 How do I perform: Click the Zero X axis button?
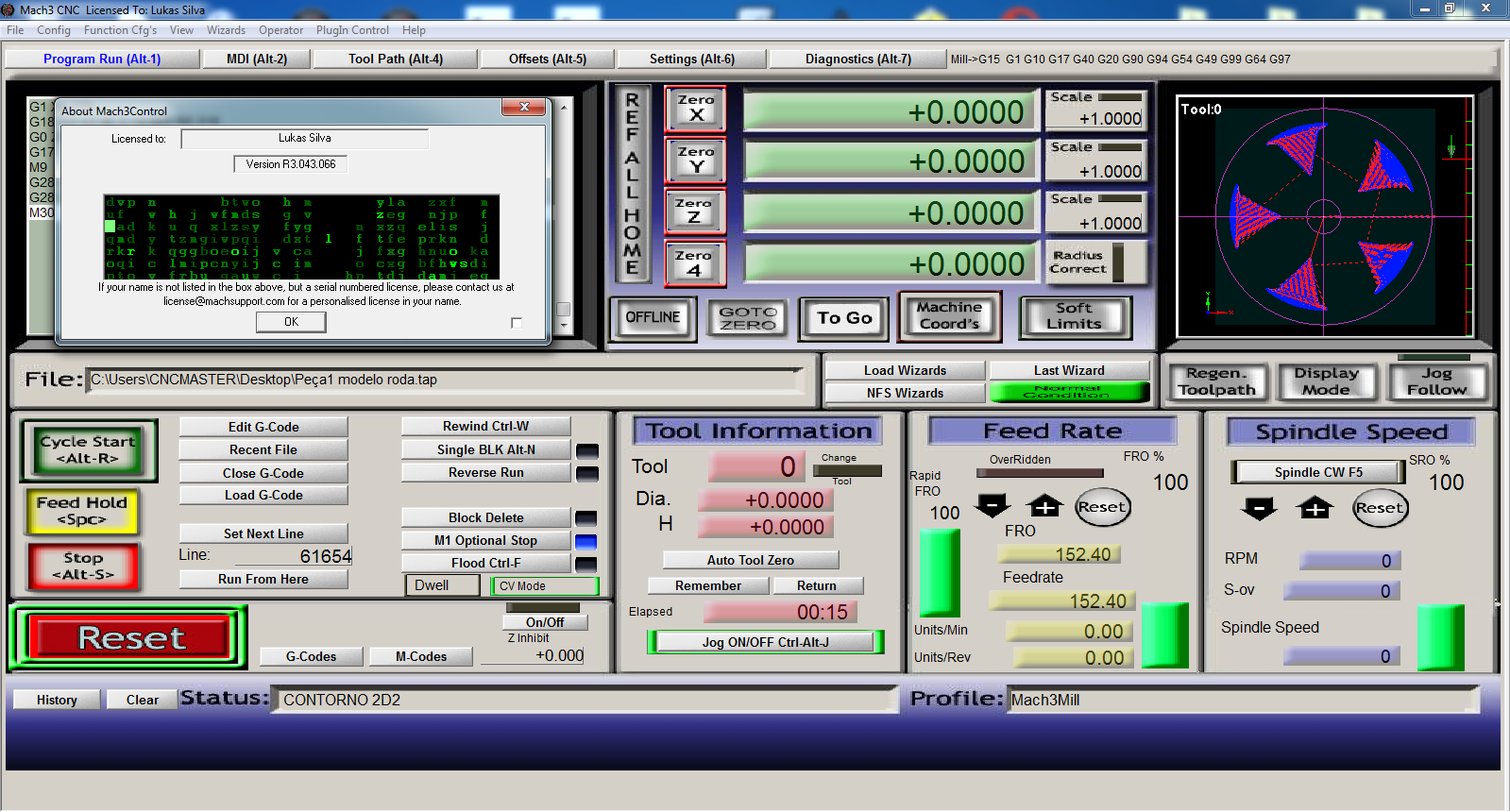[x=696, y=109]
